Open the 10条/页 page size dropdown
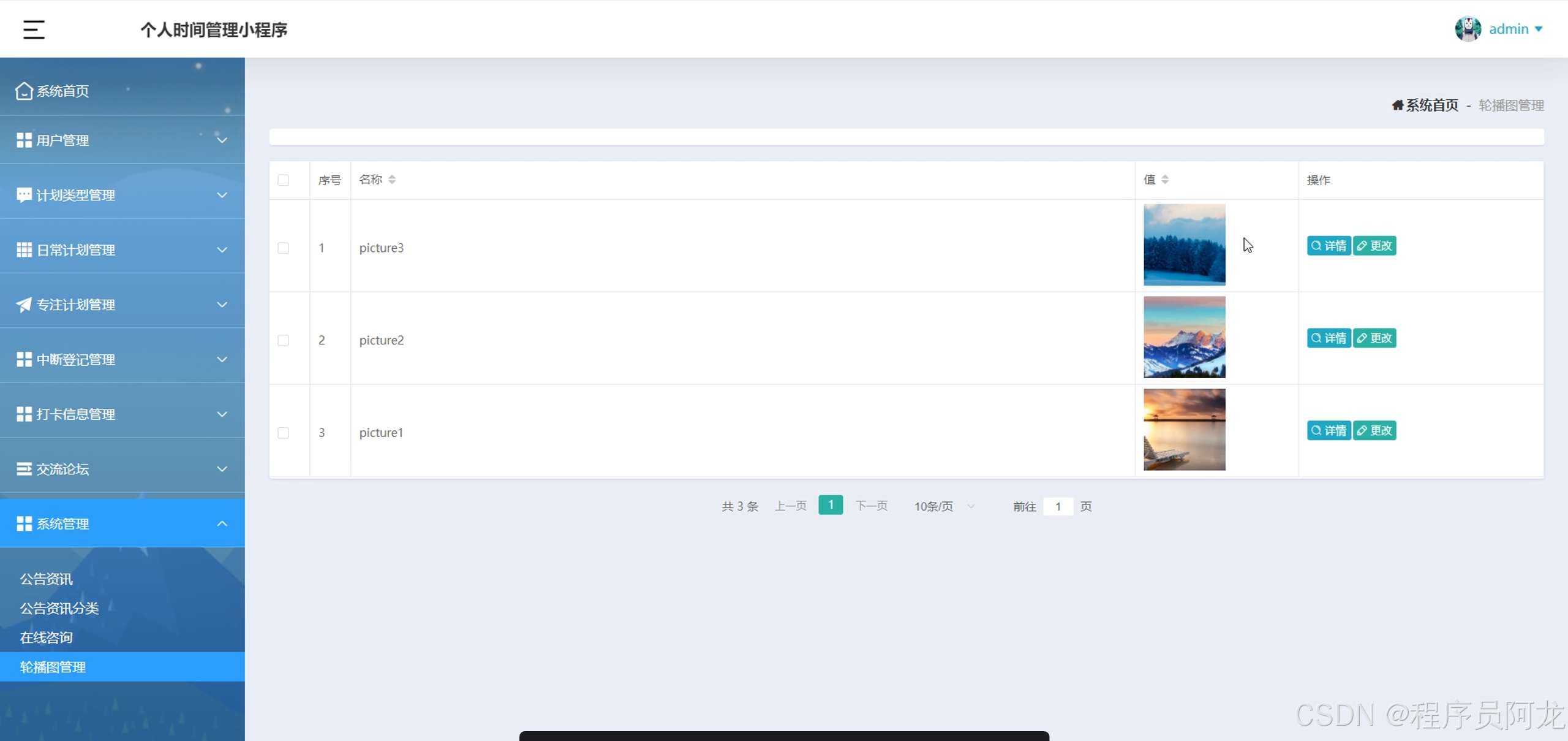The height and width of the screenshot is (741, 1568). pyautogui.click(x=943, y=506)
